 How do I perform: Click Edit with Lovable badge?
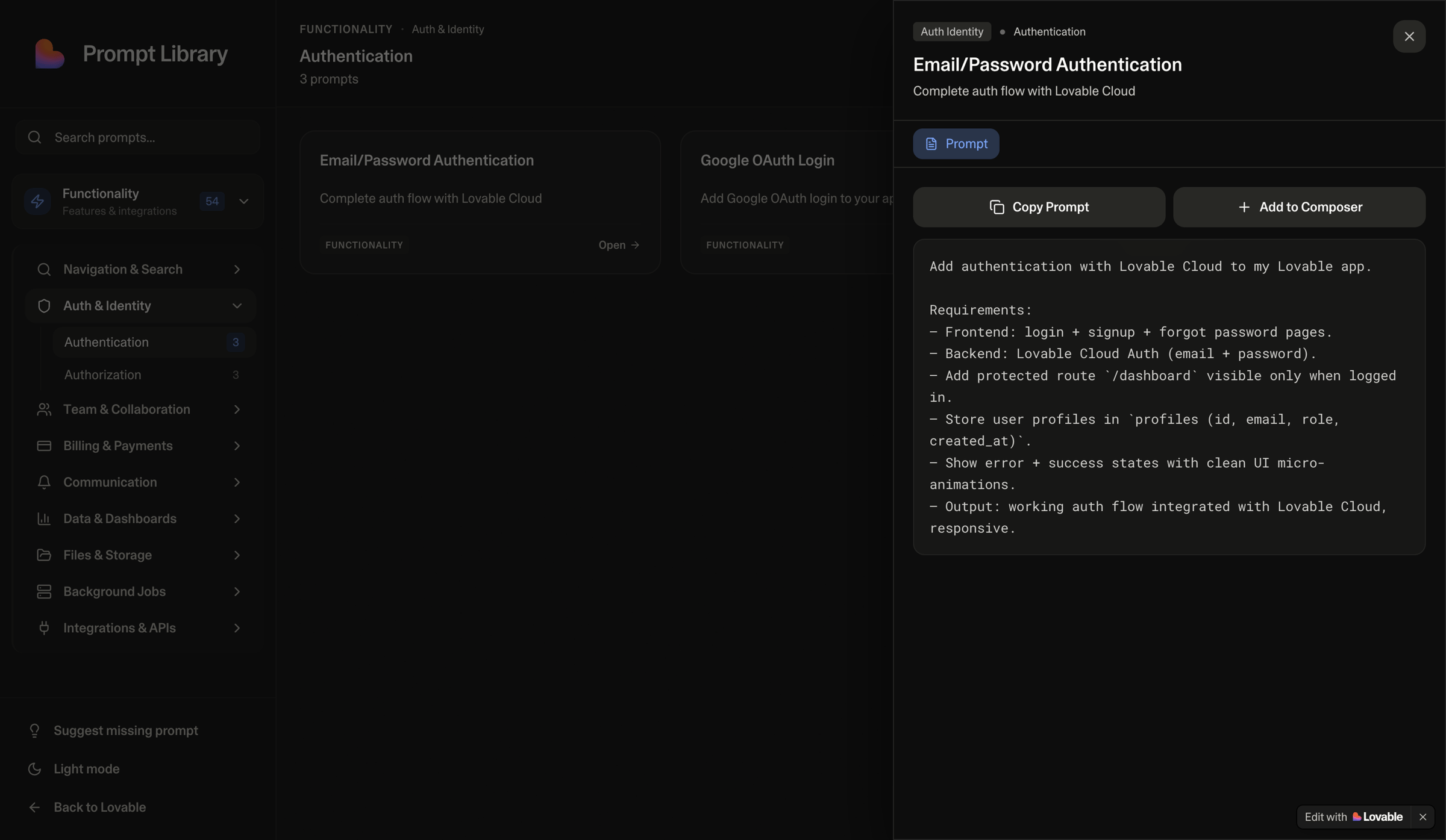tap(1354, 817)
